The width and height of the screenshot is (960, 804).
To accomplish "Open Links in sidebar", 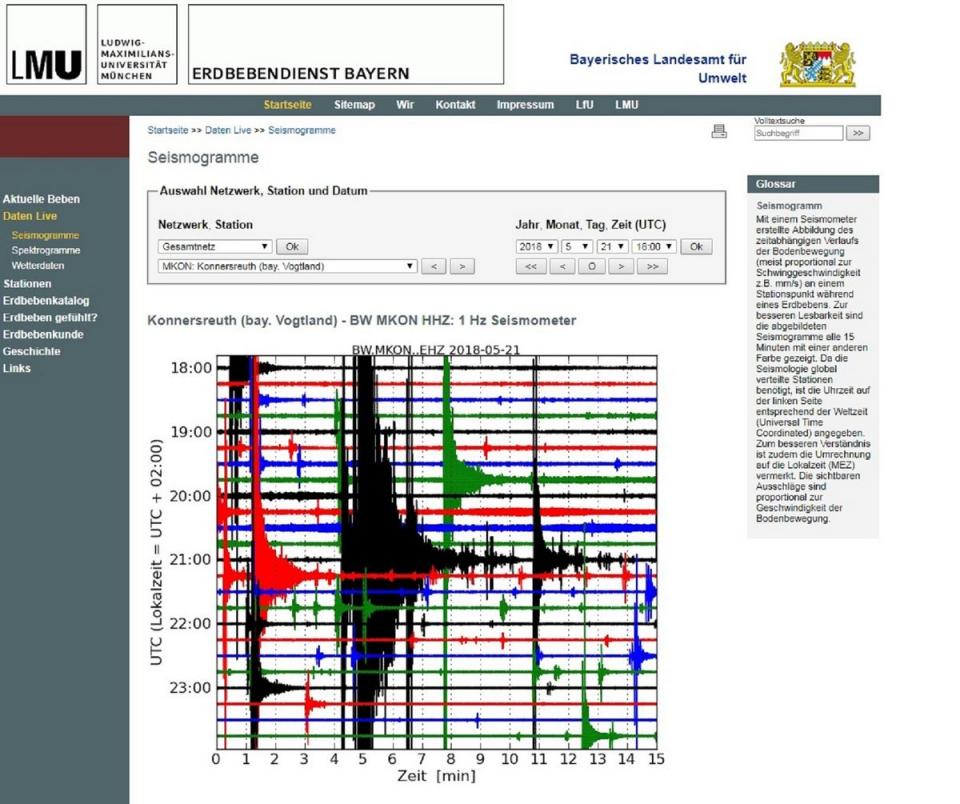I will pyautogui.click(x=17, y=368).
